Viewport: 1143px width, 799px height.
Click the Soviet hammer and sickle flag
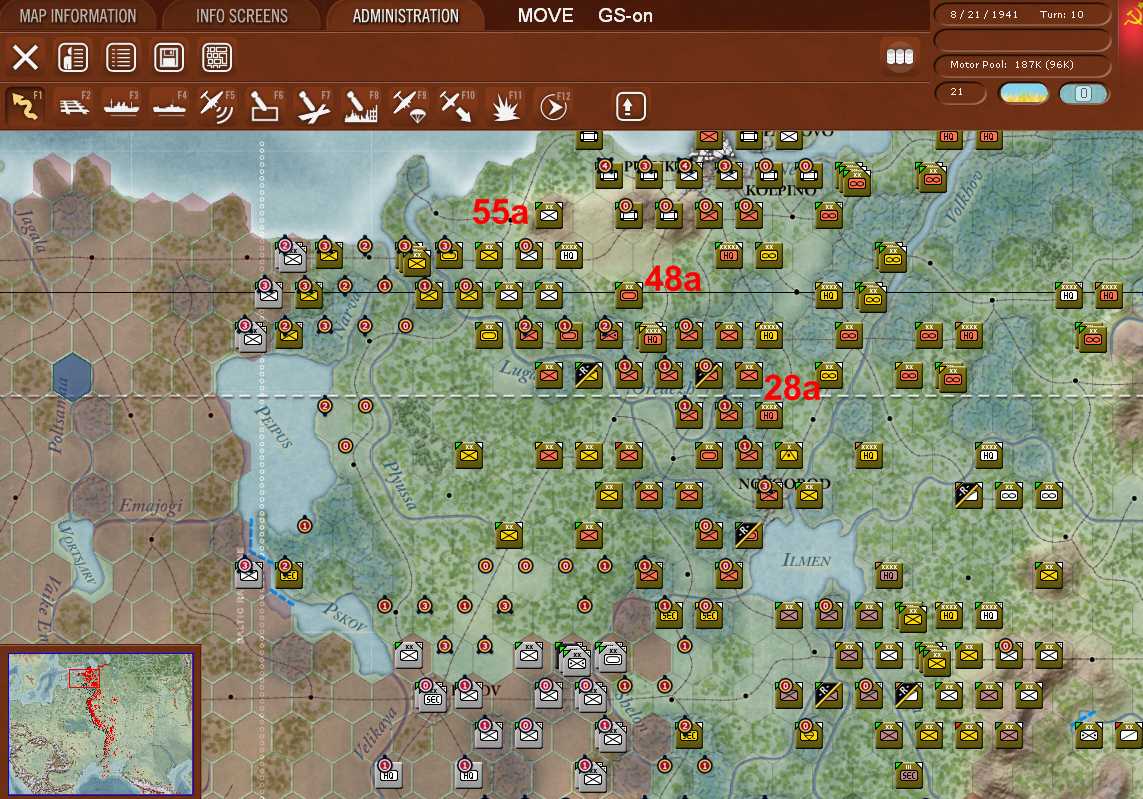(x=1131, y=16)
